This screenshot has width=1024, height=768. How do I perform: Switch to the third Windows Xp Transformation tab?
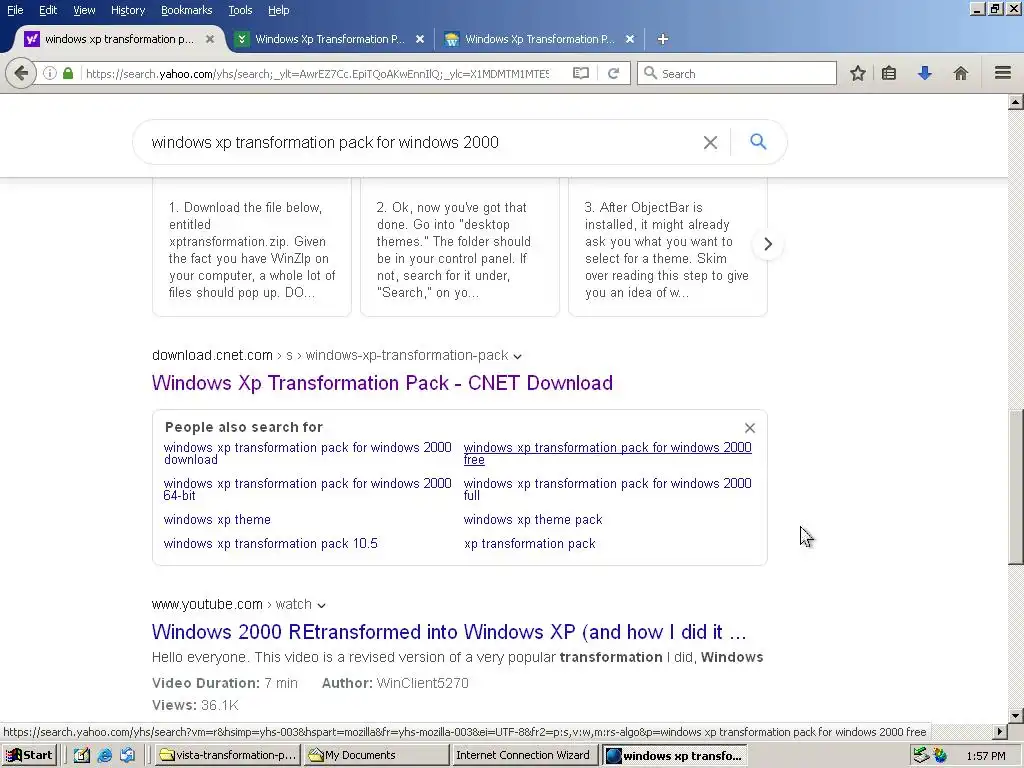coord(539,39)
